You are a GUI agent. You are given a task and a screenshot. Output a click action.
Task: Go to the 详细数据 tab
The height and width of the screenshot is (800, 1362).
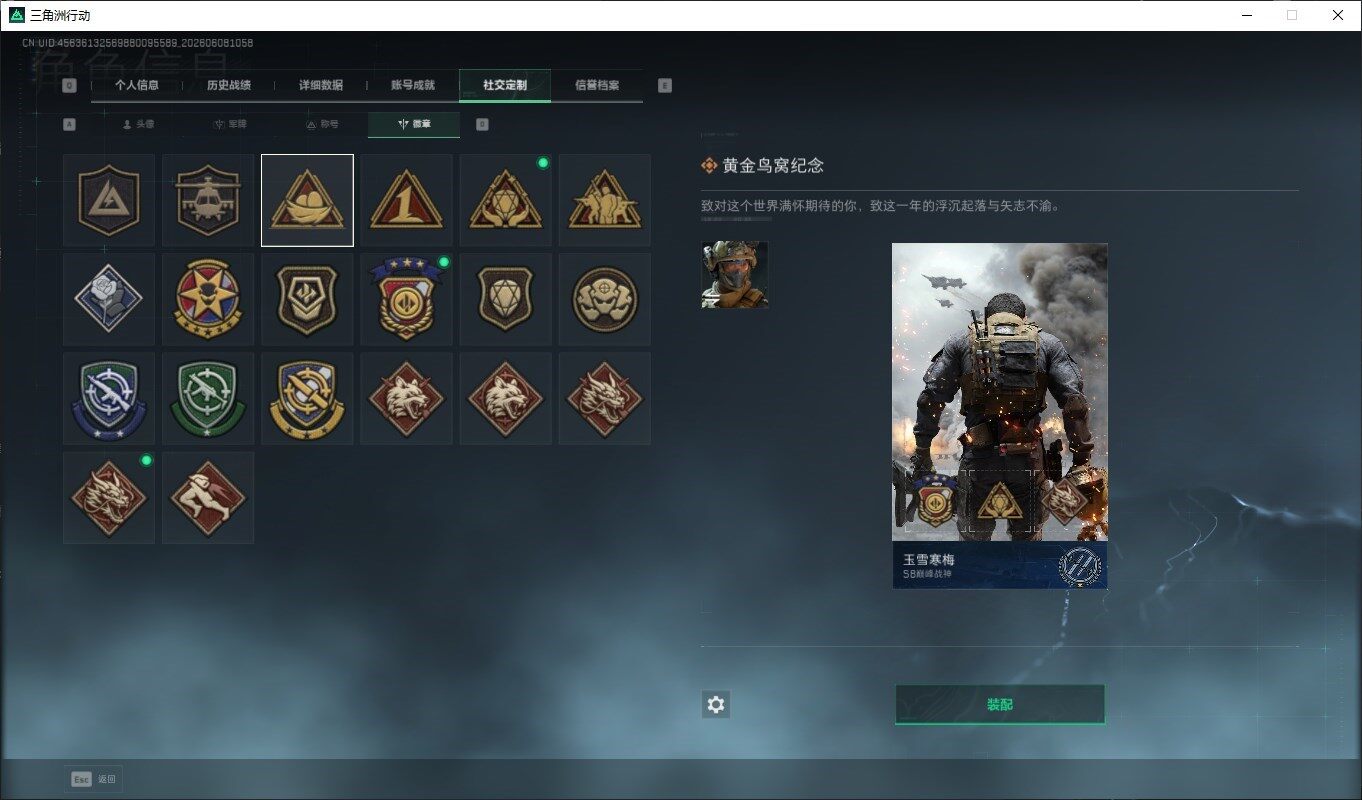coord(321,86)
